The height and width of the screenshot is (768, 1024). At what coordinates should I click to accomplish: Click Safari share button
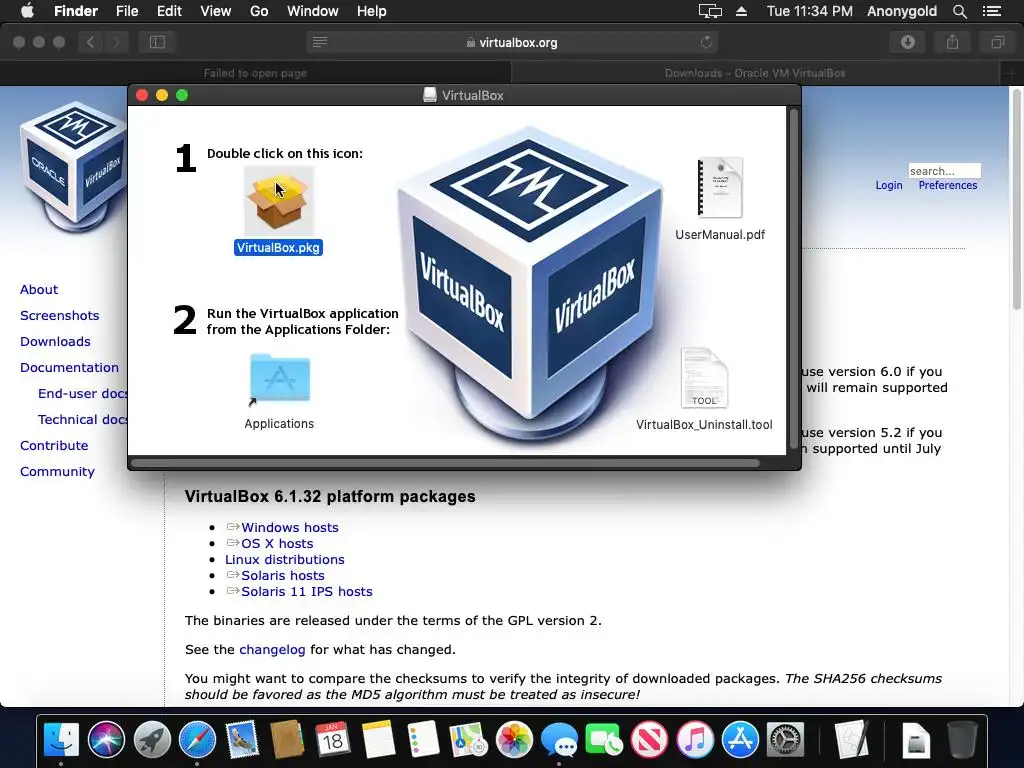point(953,42)
